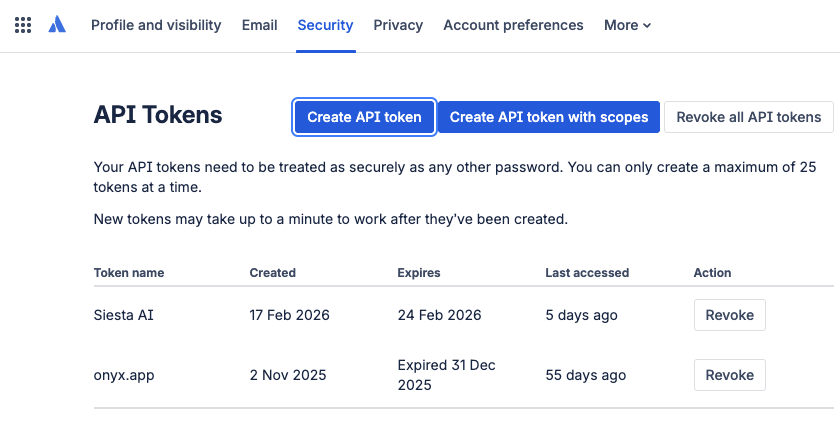Switch to the Email tab
840x423 pixels.
pos(259,25)
